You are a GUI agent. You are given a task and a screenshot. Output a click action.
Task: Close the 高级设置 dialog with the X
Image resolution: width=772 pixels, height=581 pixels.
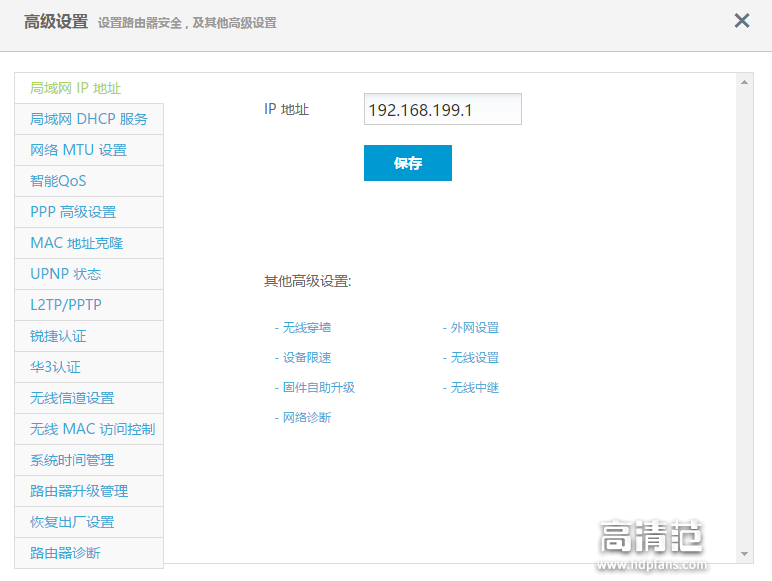pyautogui.click(x=741, y=21)
